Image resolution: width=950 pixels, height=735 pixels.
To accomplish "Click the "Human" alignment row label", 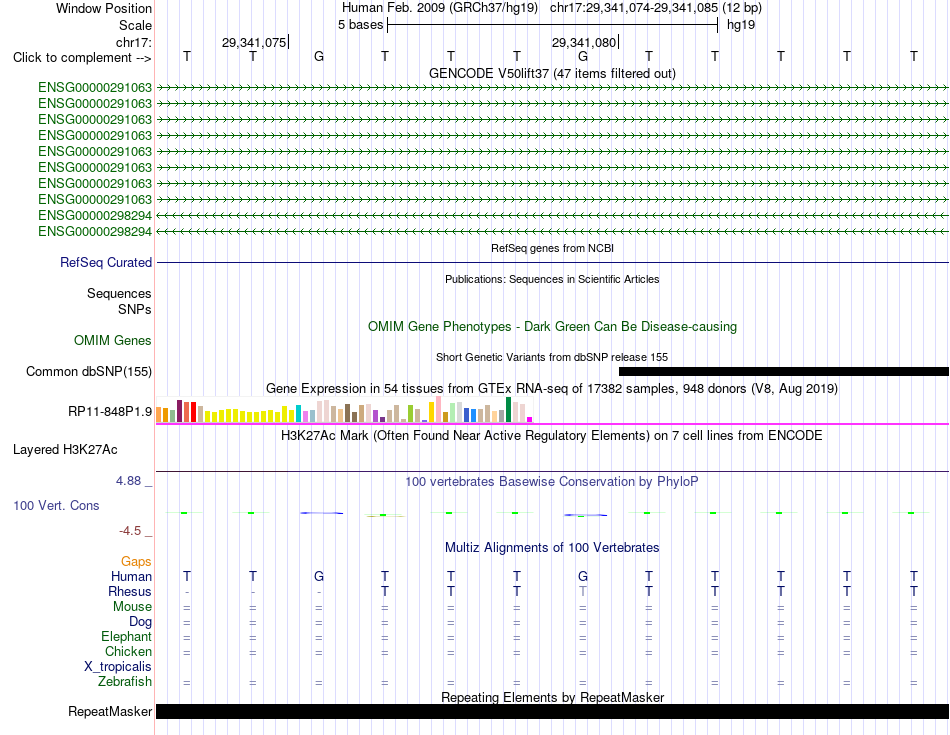I will pyautogui.click(x=131, y=576).
